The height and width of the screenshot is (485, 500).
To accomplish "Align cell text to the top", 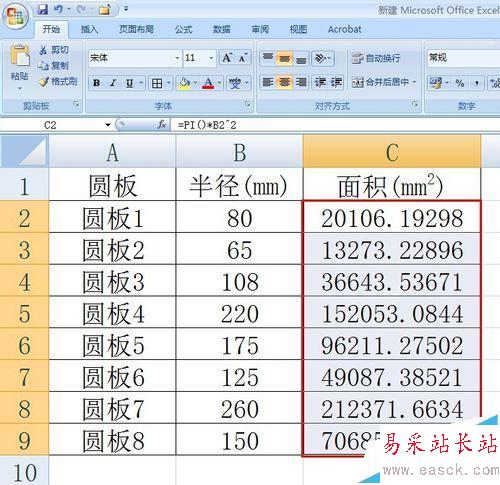I will (268, 58).
